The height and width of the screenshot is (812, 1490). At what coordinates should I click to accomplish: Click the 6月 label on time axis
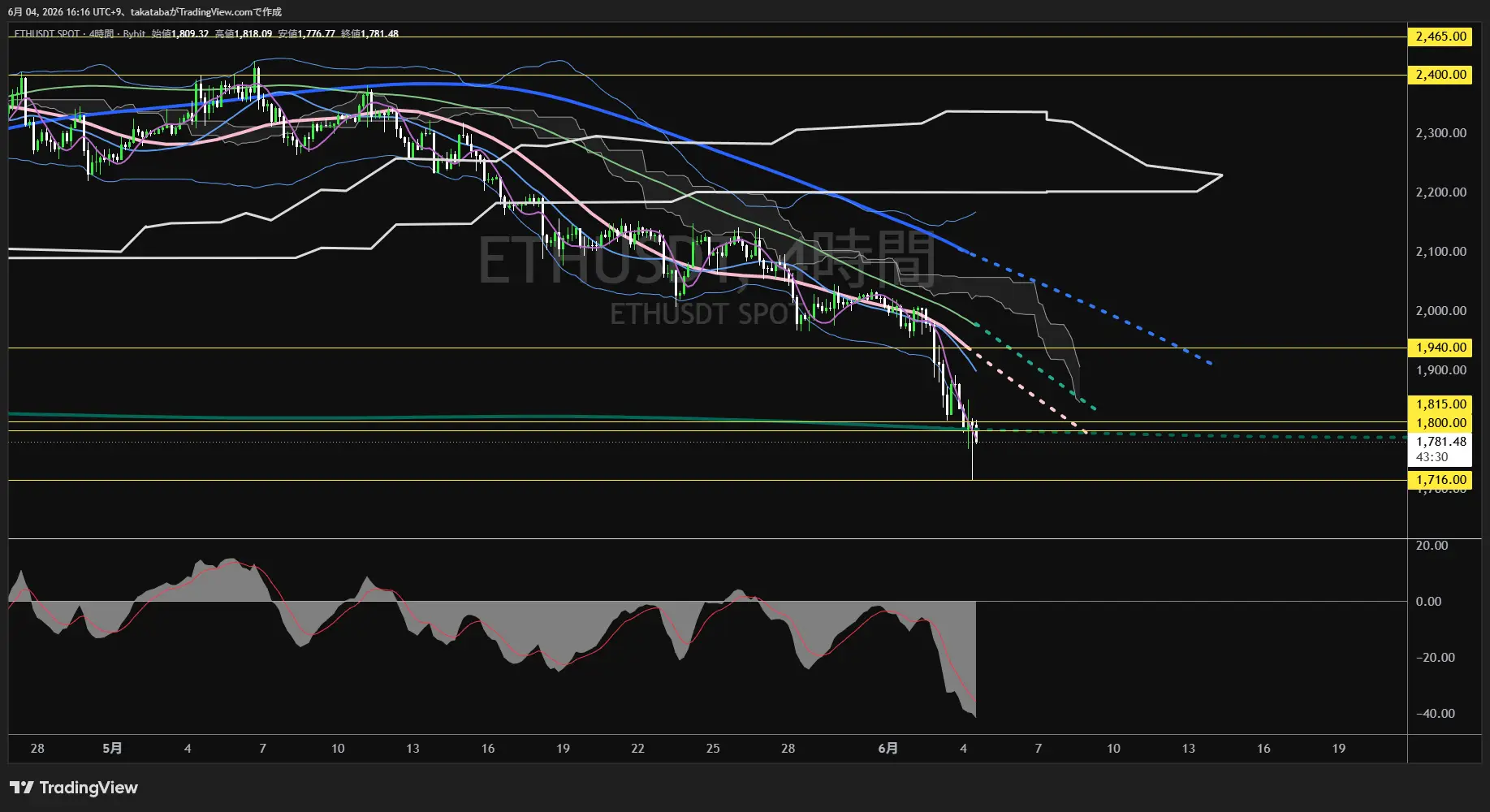[888, 749]
